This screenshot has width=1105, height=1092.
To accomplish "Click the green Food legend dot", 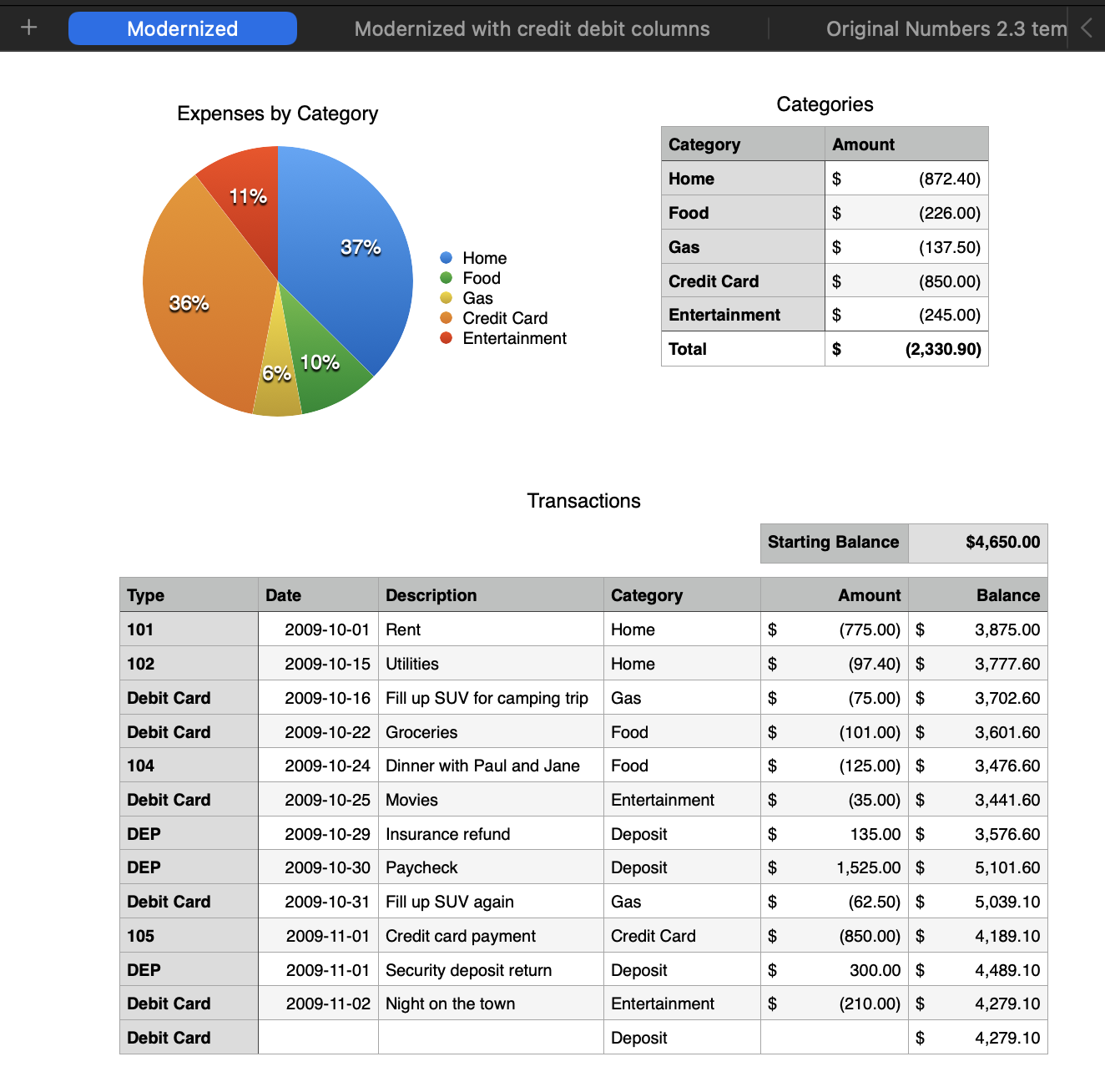I will 447,278.
